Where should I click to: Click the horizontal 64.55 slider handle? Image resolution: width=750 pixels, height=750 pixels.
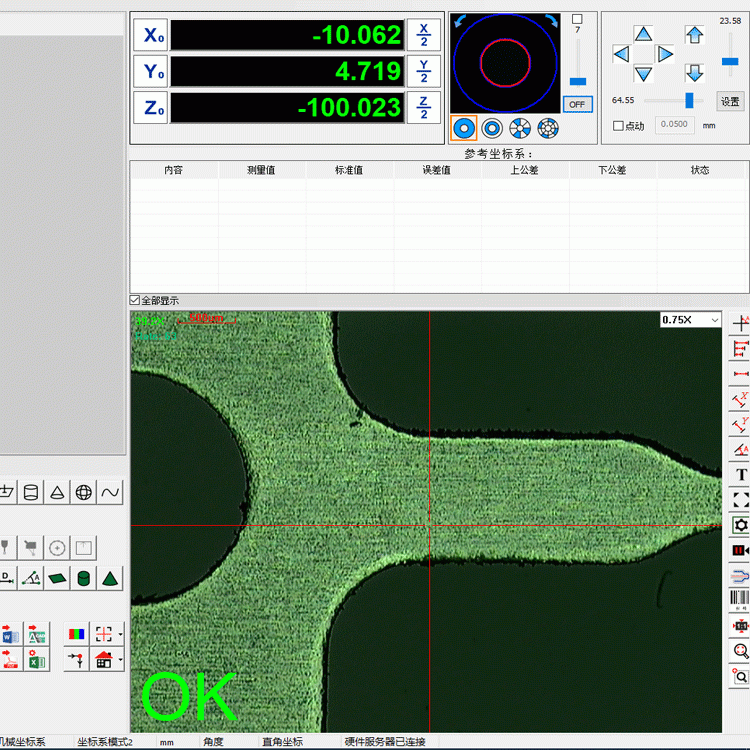point(689,100)
